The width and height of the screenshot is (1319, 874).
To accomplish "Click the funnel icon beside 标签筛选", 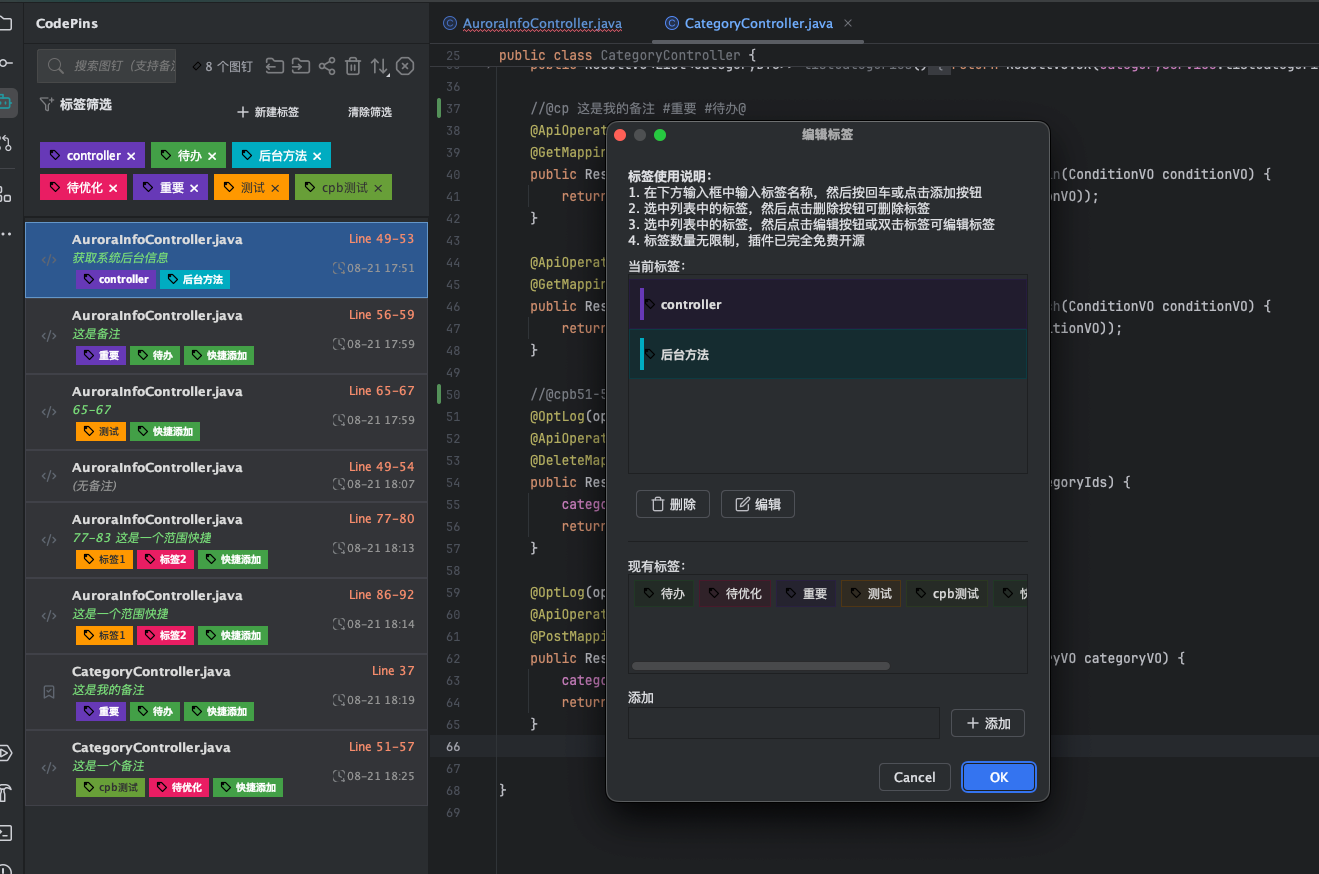I will coord(46,104).
